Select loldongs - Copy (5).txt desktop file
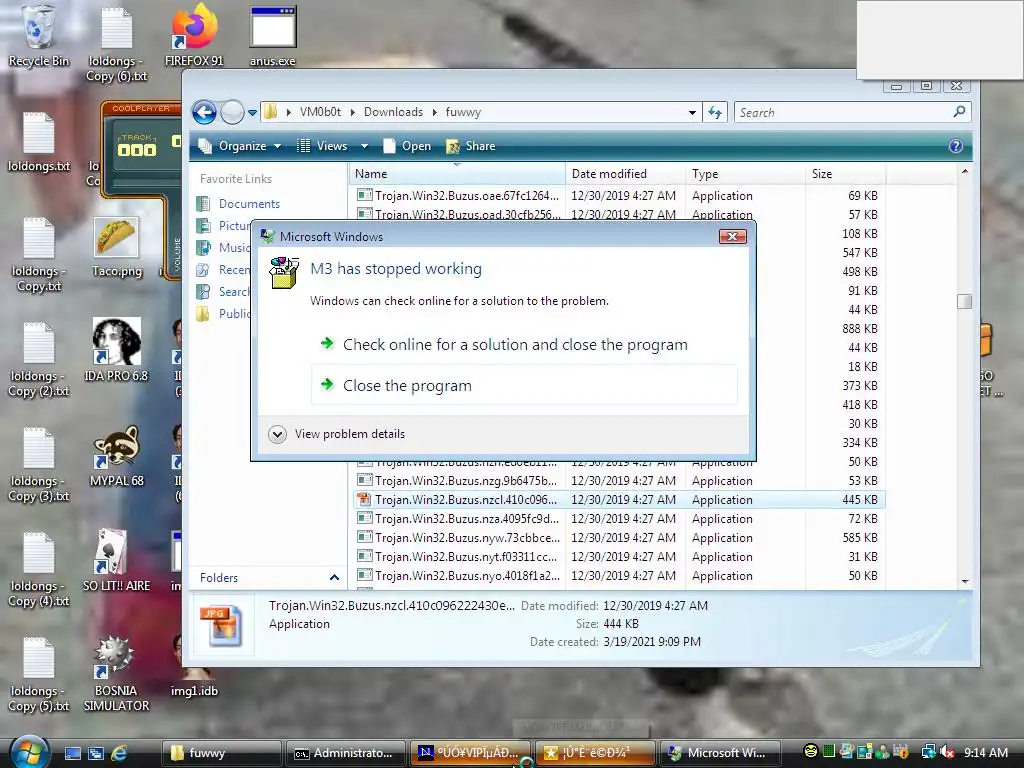 click(39, 675)
